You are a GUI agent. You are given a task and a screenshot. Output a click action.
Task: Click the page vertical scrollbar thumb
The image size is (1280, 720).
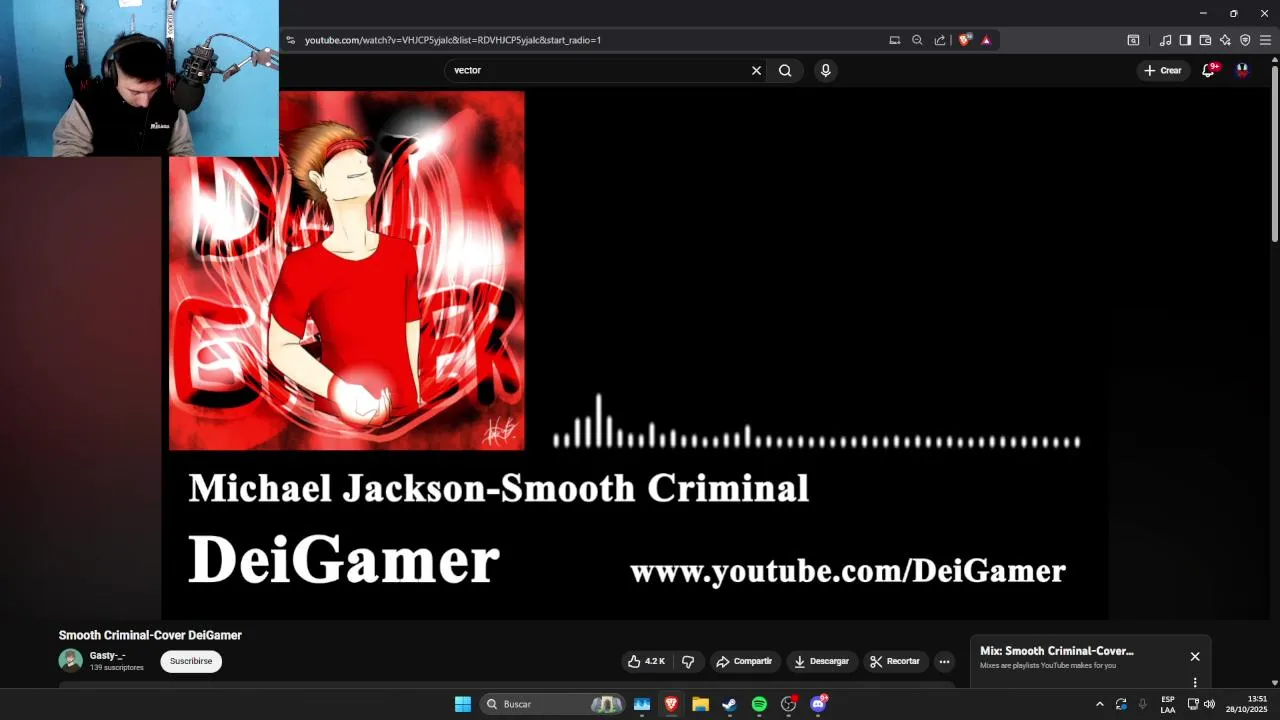tap(1275, 153)
